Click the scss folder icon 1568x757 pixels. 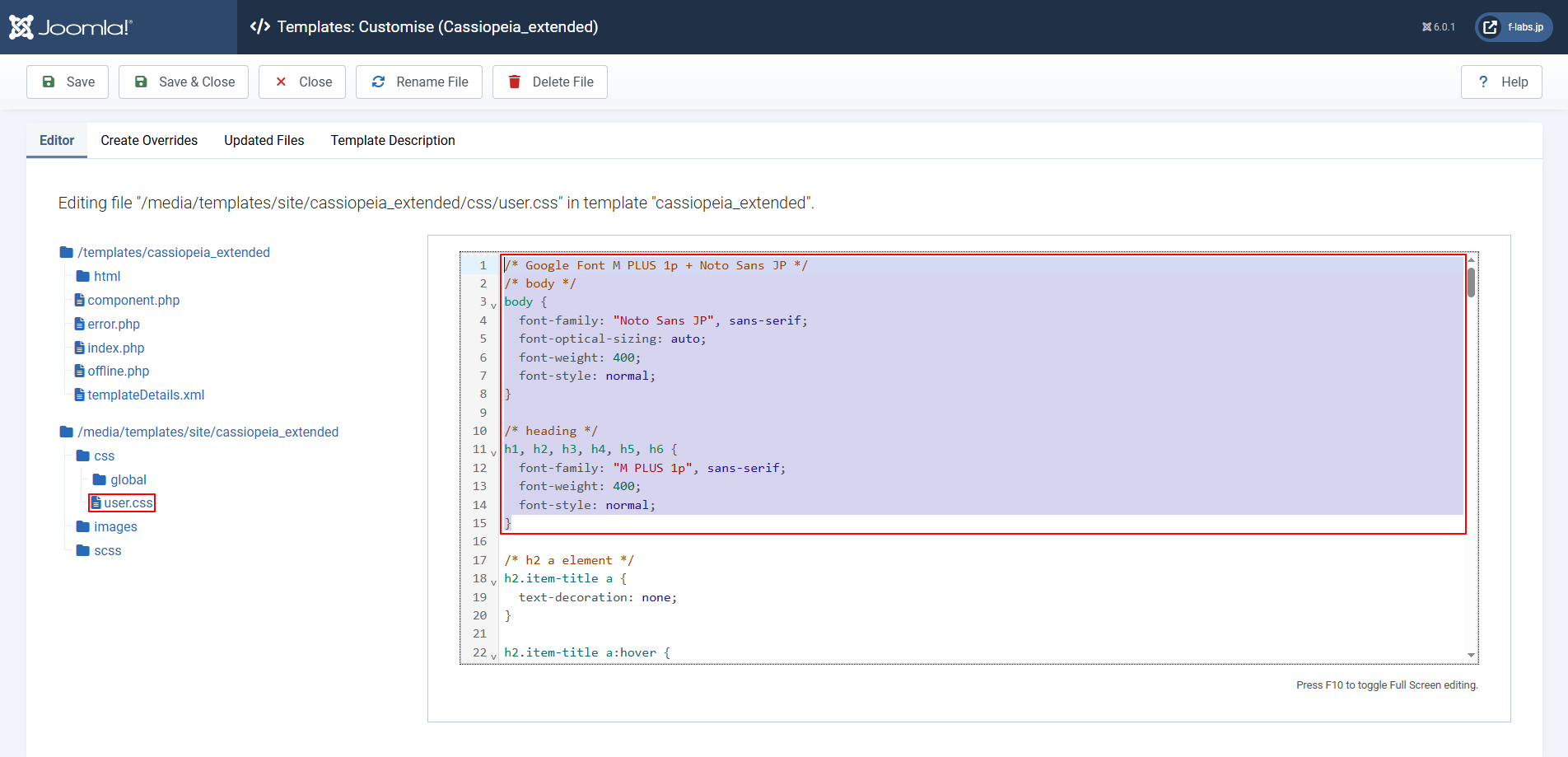pyautogui.click(x=83, y=551)
